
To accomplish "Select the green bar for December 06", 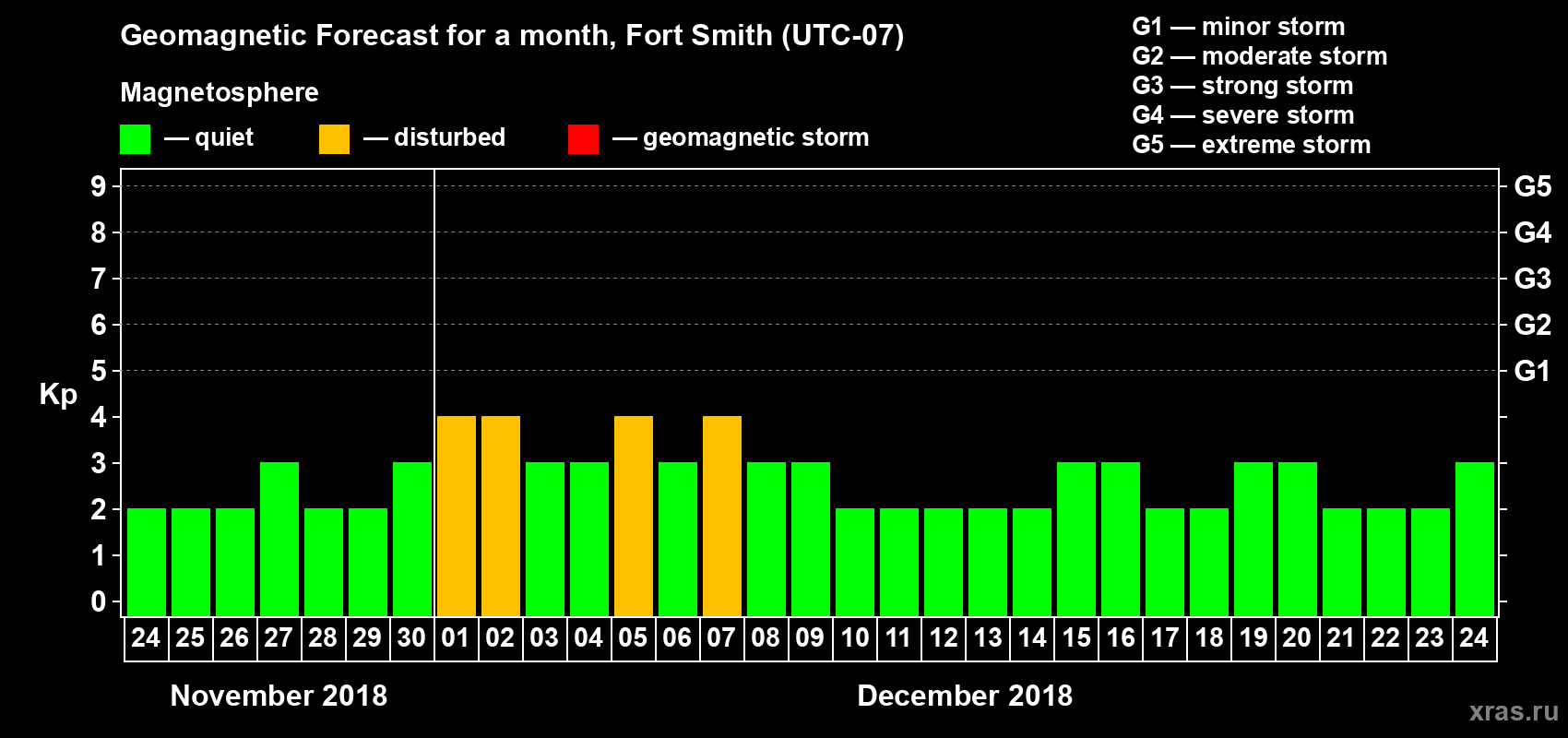I will [678, 540].
